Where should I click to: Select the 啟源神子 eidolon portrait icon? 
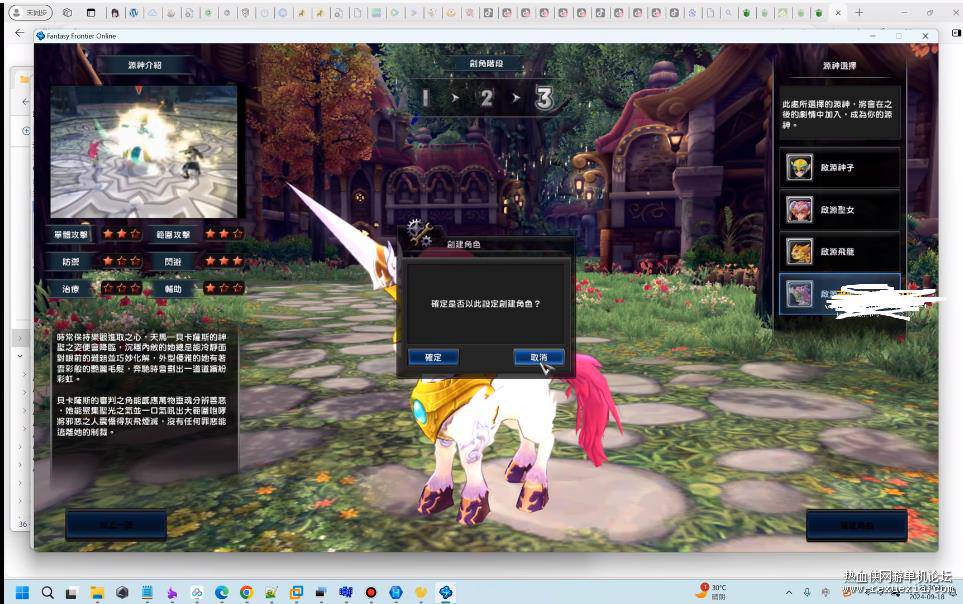(799, 167)
